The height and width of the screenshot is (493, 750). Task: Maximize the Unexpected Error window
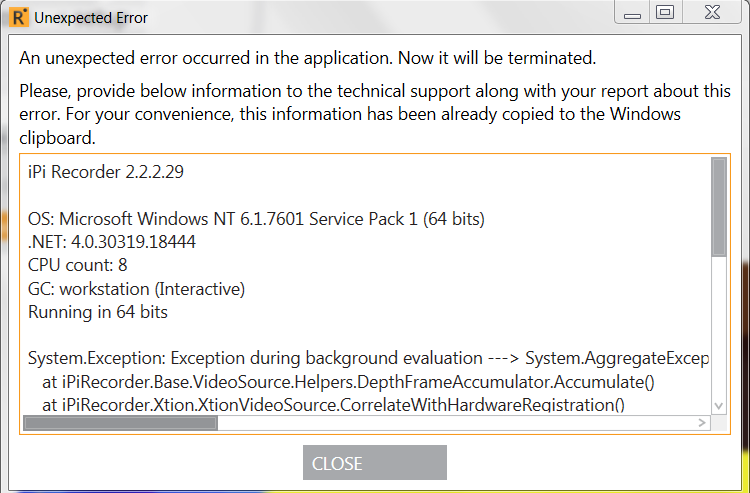click(665, 12)
